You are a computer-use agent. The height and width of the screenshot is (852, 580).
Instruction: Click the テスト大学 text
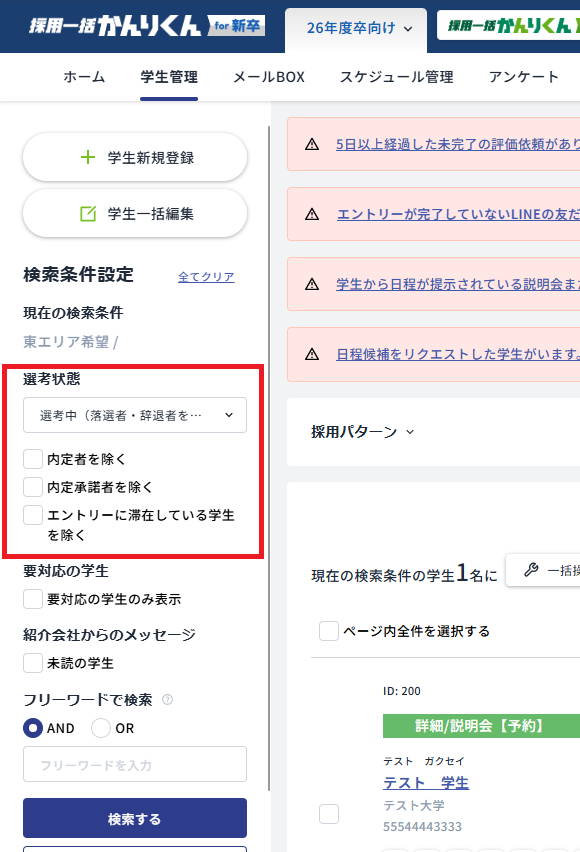[x=414, y=805]
